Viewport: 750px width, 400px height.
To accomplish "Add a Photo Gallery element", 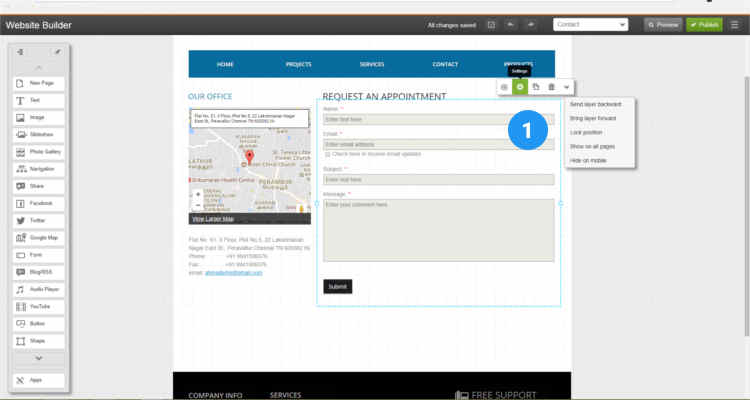I will (x=39, y=152).
